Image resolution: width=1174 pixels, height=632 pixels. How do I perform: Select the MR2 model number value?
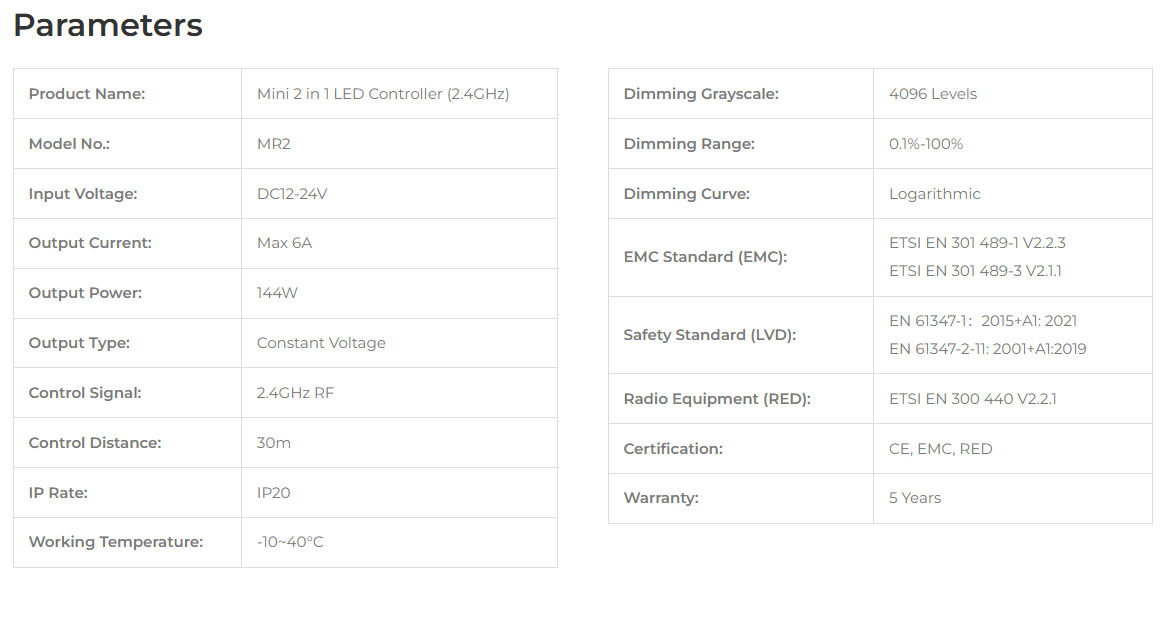[273, 144]
